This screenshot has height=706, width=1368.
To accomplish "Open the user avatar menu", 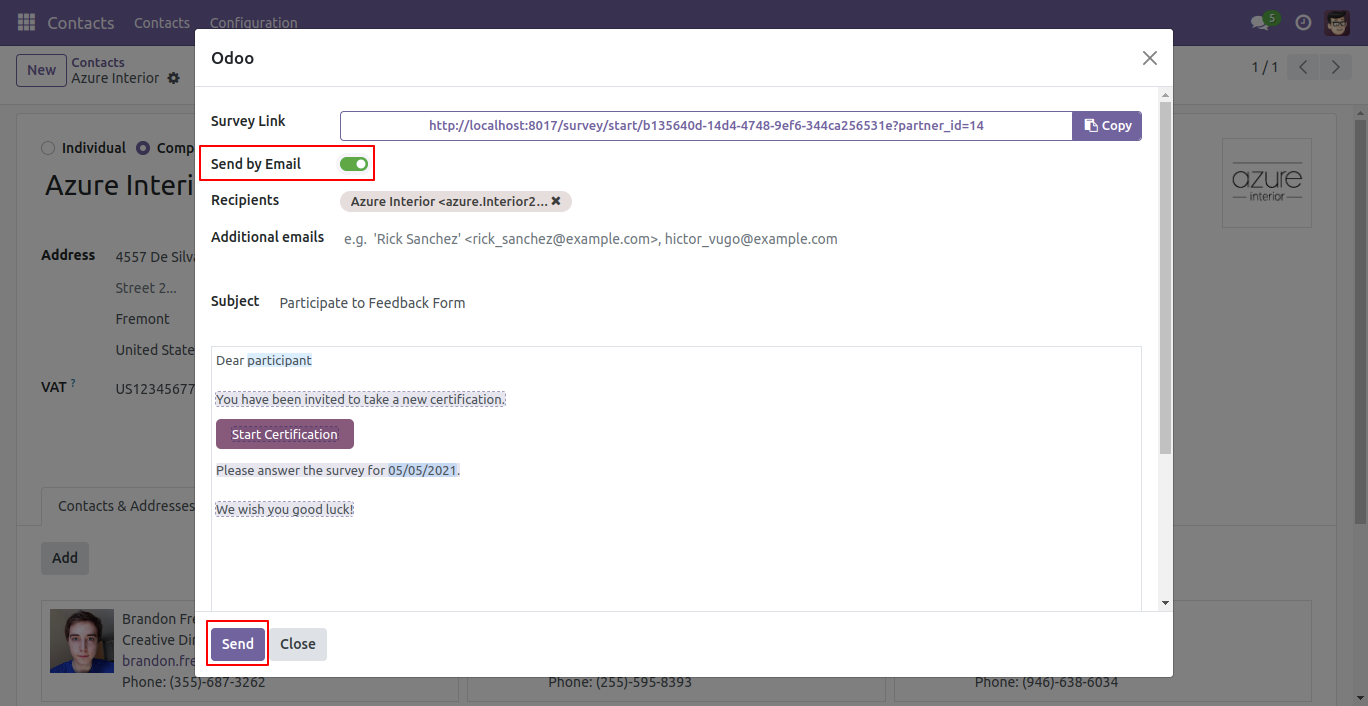I will 1337,22.
